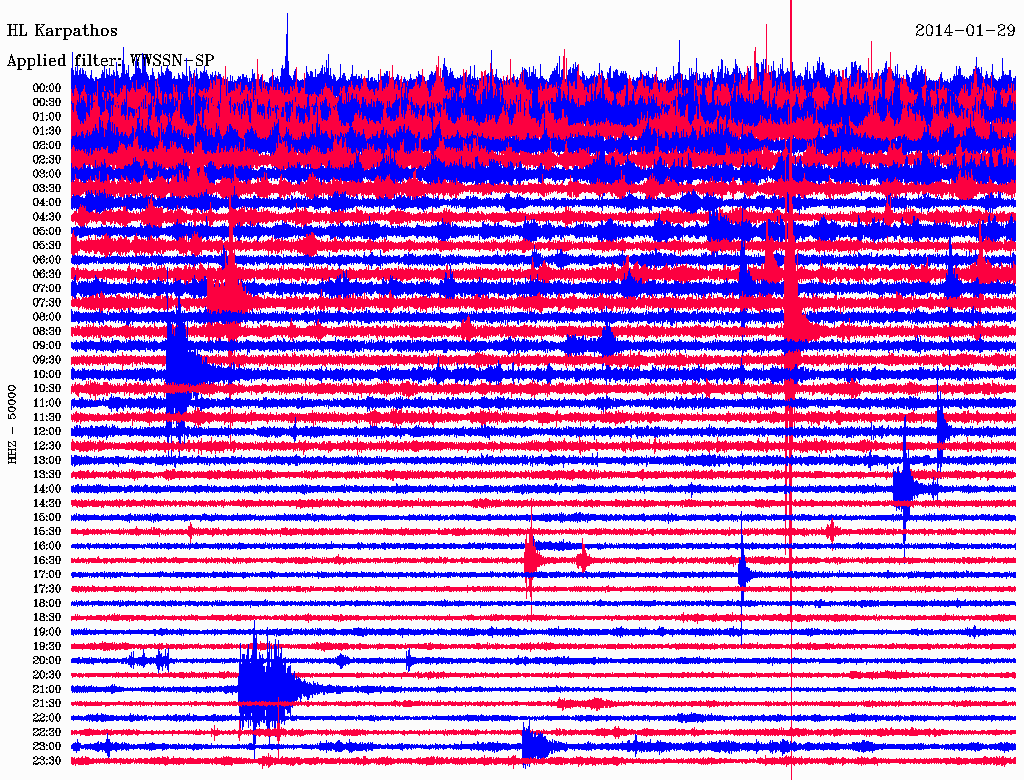Viewport: 1024px width, 780px height.
Task: Click the 20:30 time label
Action: click(x=47, y=675)
